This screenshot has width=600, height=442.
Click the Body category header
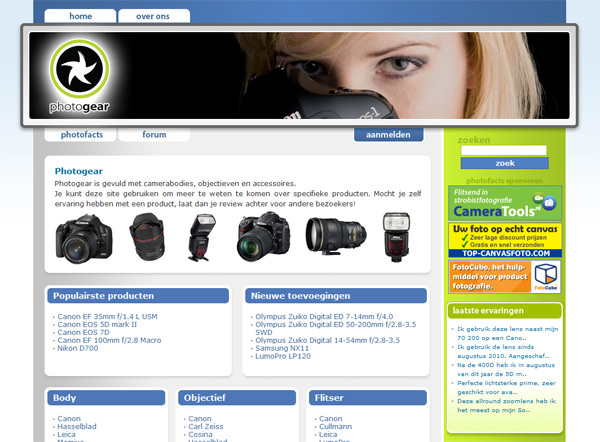(106, 398)
